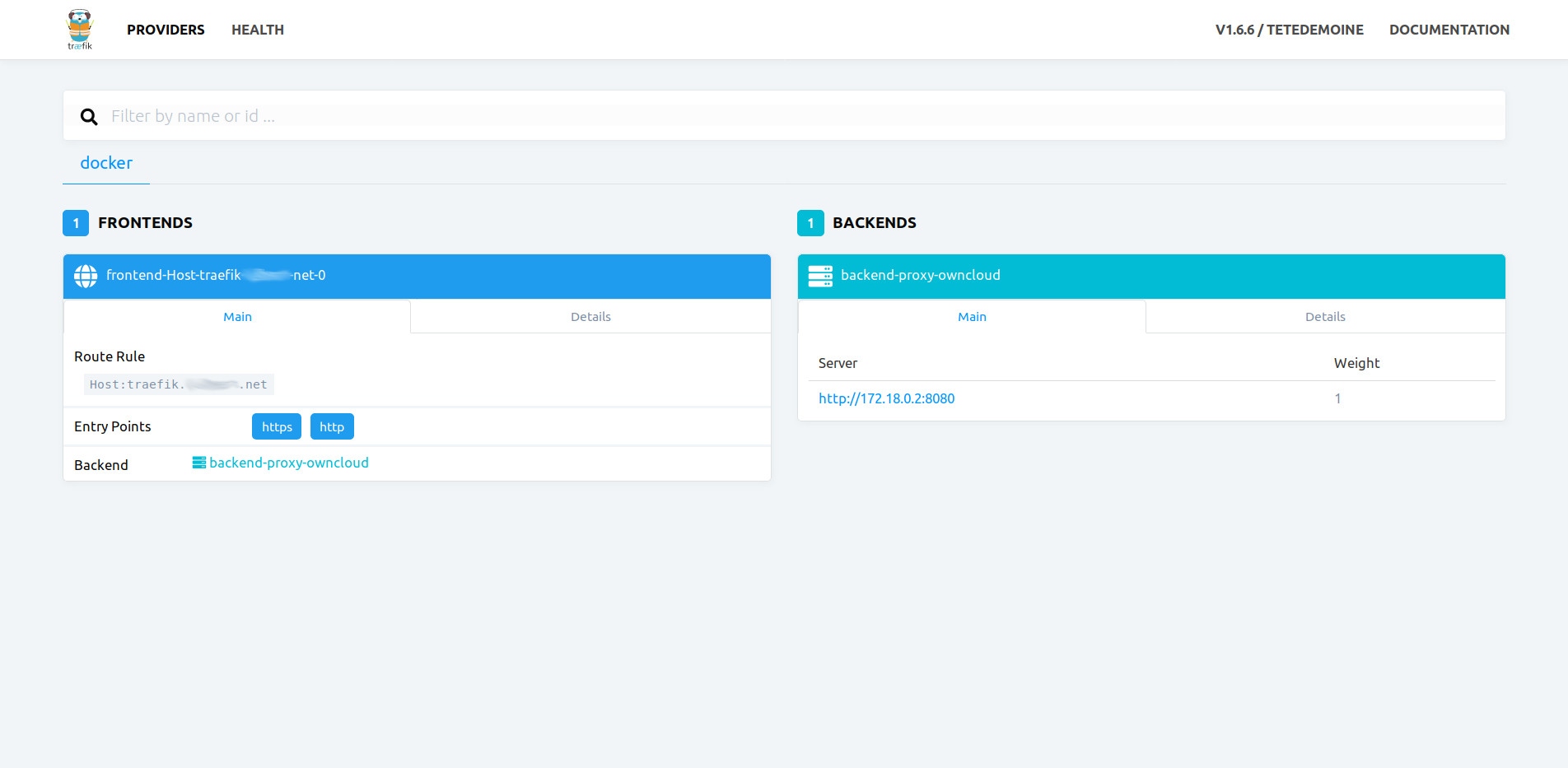Switch to frontend Details tab

(x=590, y=317)
